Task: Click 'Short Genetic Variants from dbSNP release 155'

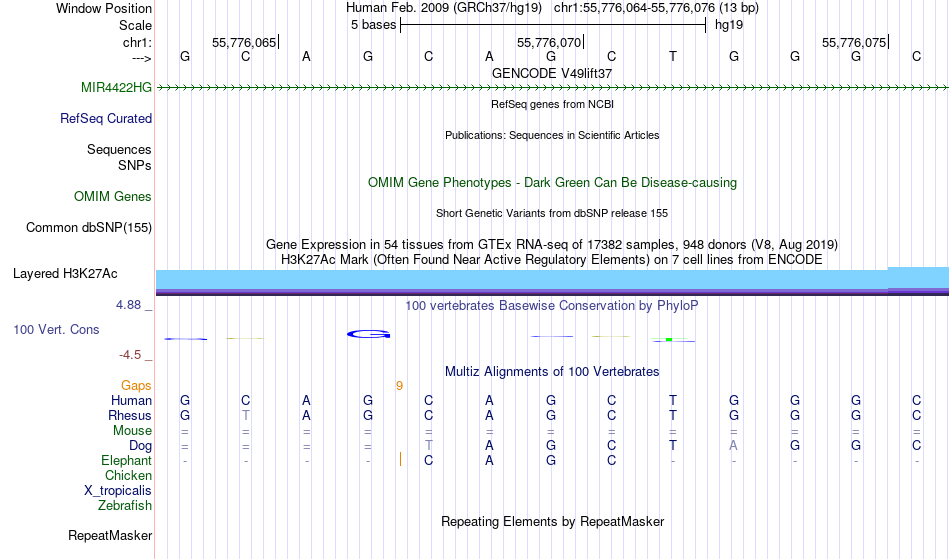Action: point(552,213)
